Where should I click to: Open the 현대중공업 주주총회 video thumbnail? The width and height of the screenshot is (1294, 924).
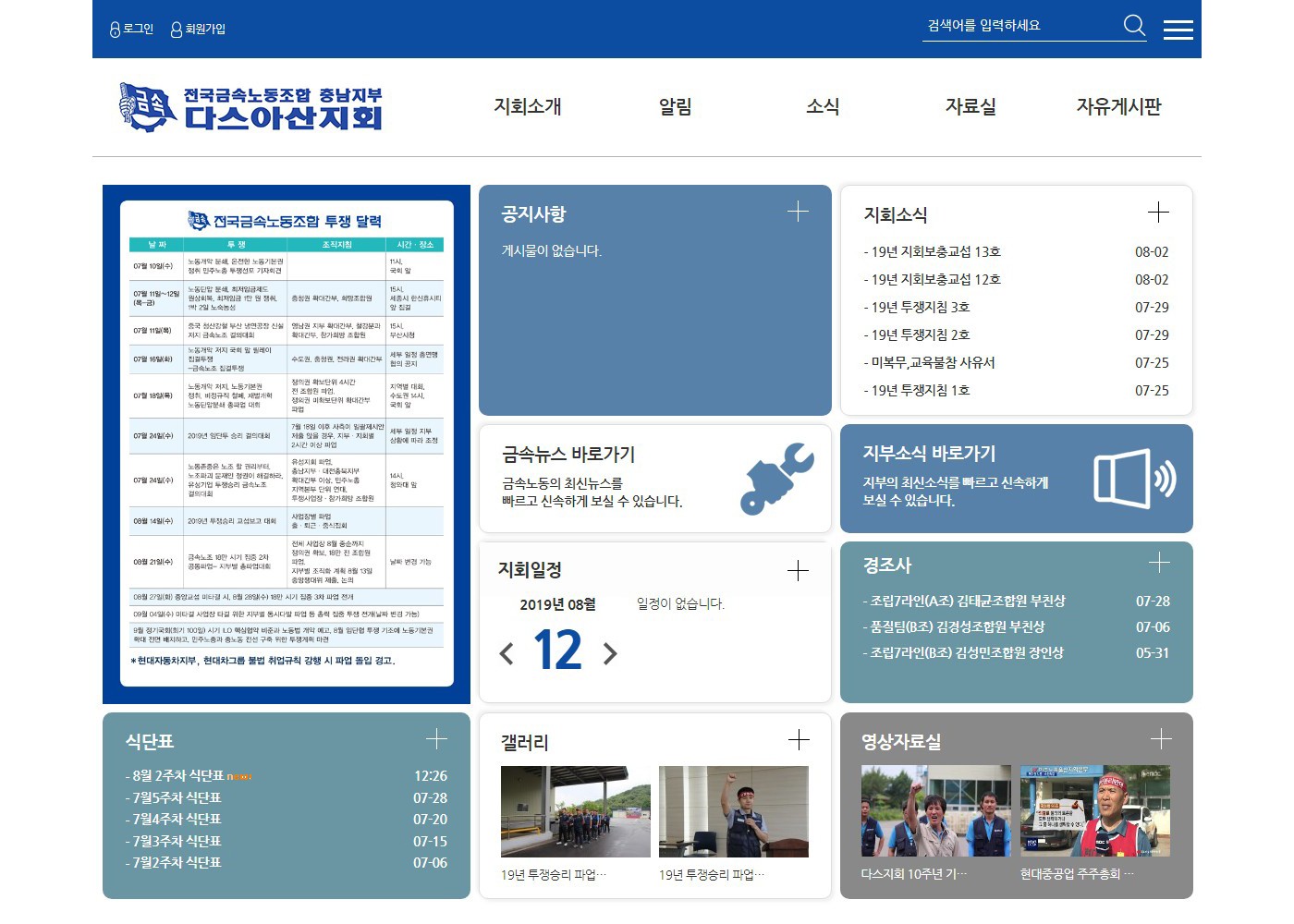1094,811
